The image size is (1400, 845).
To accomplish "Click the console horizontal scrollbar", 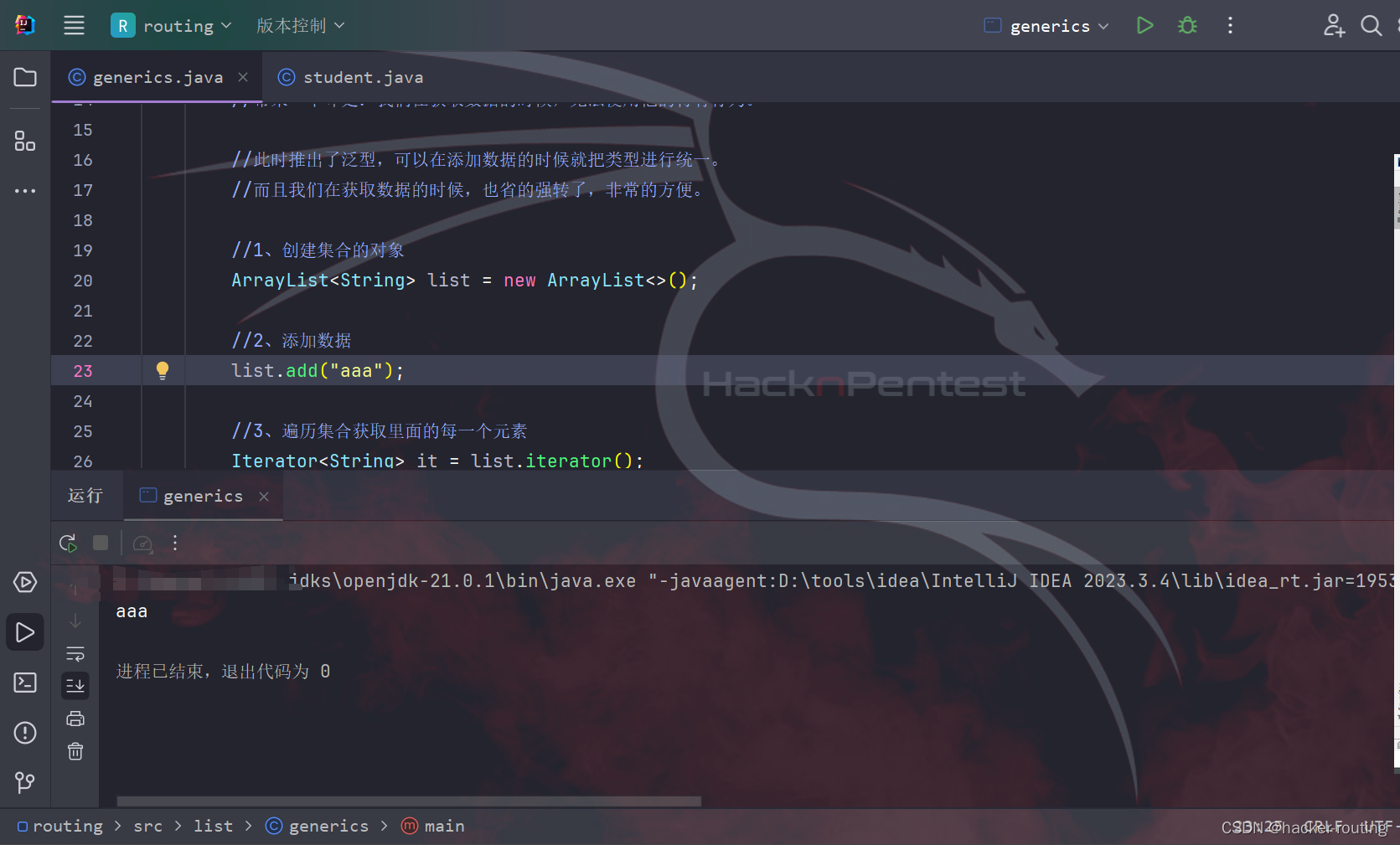I will coord(409,801).
